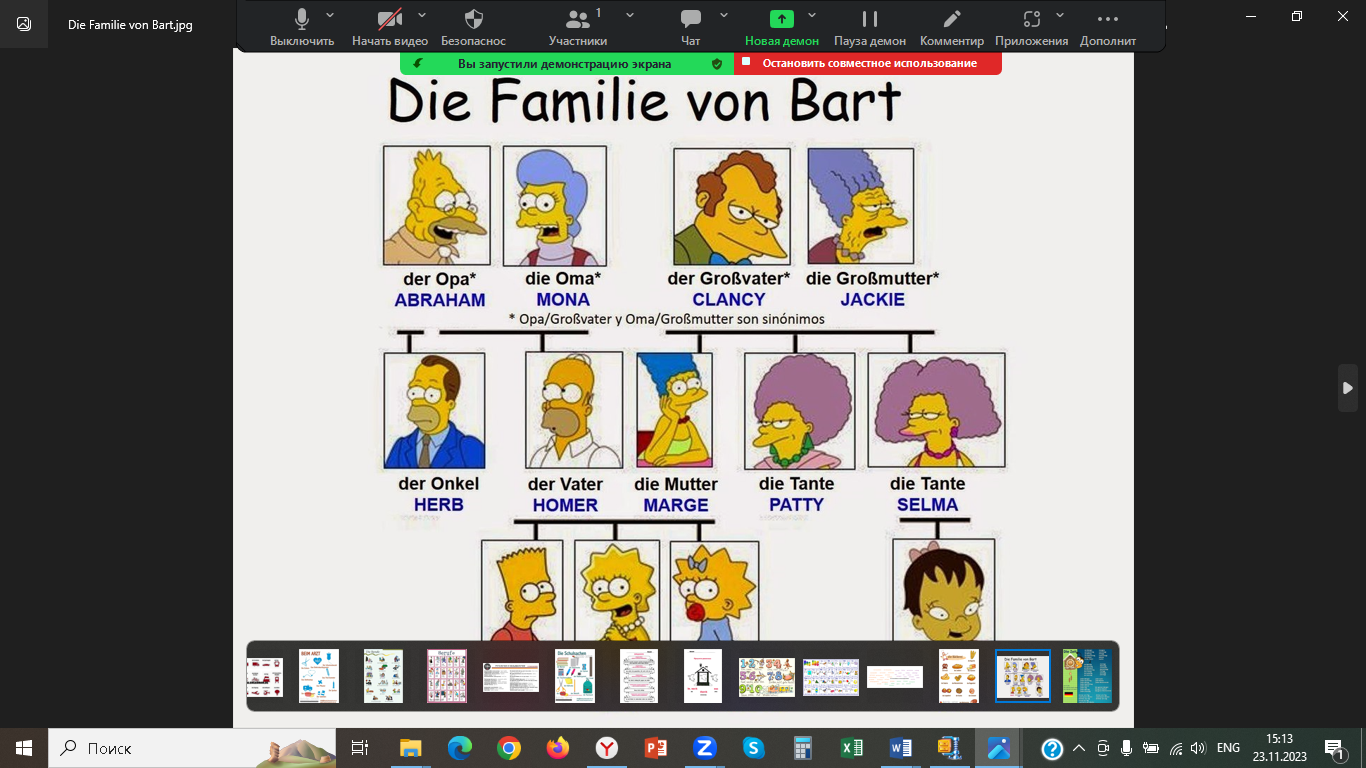Select pink Berufe thumbnail in filmstrip
The height and width of the screenshot is (768, 1366).
[447, 676]
